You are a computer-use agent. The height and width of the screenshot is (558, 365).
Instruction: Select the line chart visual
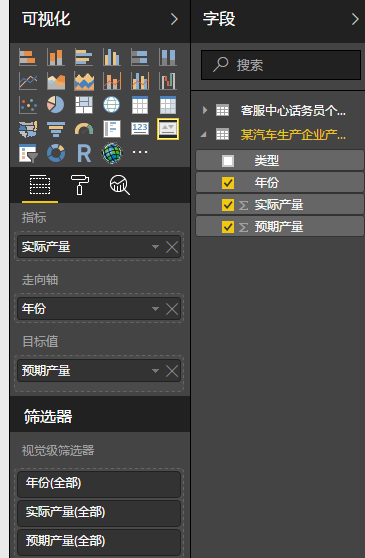(28, 81)
